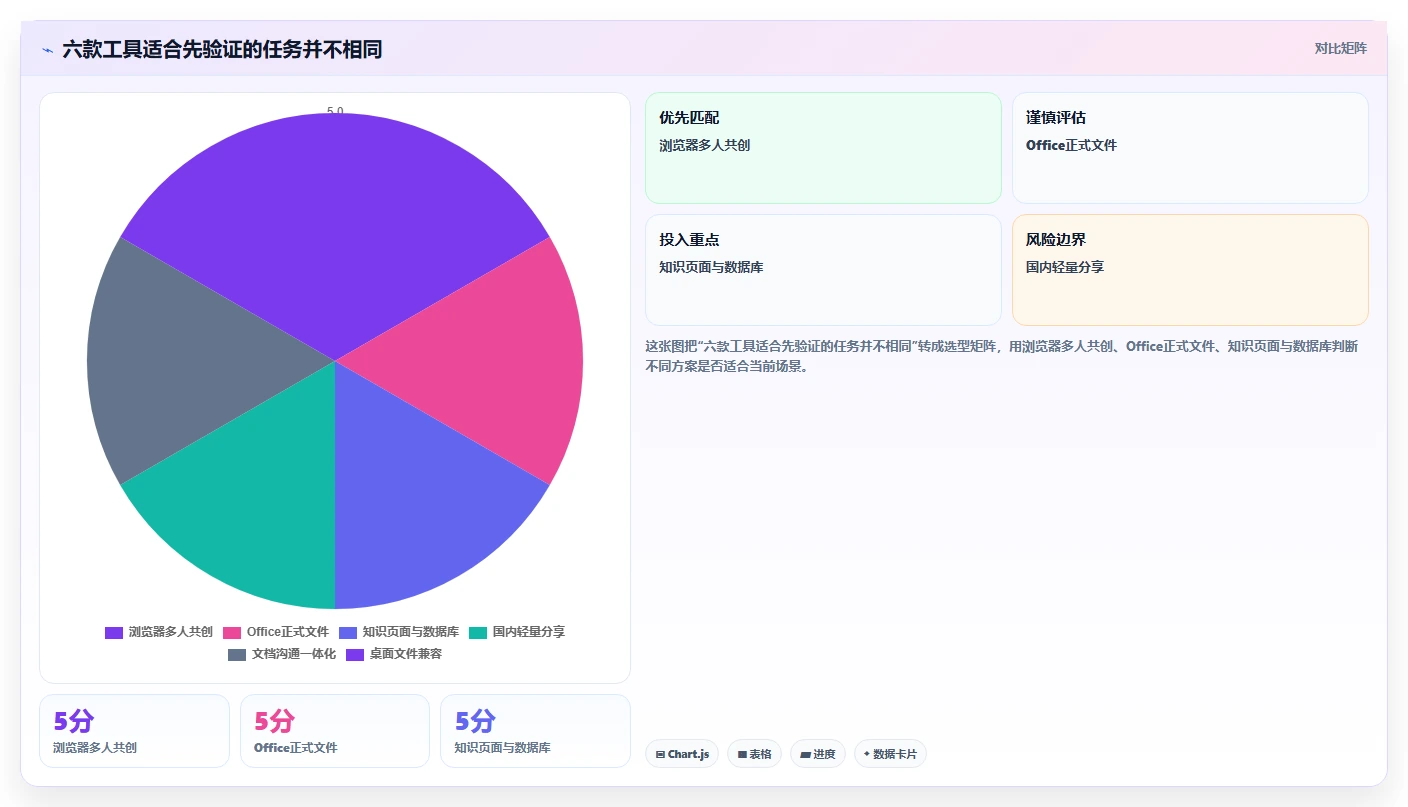Click the 数据卡片 tag chip
The width and height of the screenshot is (1408, 807).
(x=890, y=754)
